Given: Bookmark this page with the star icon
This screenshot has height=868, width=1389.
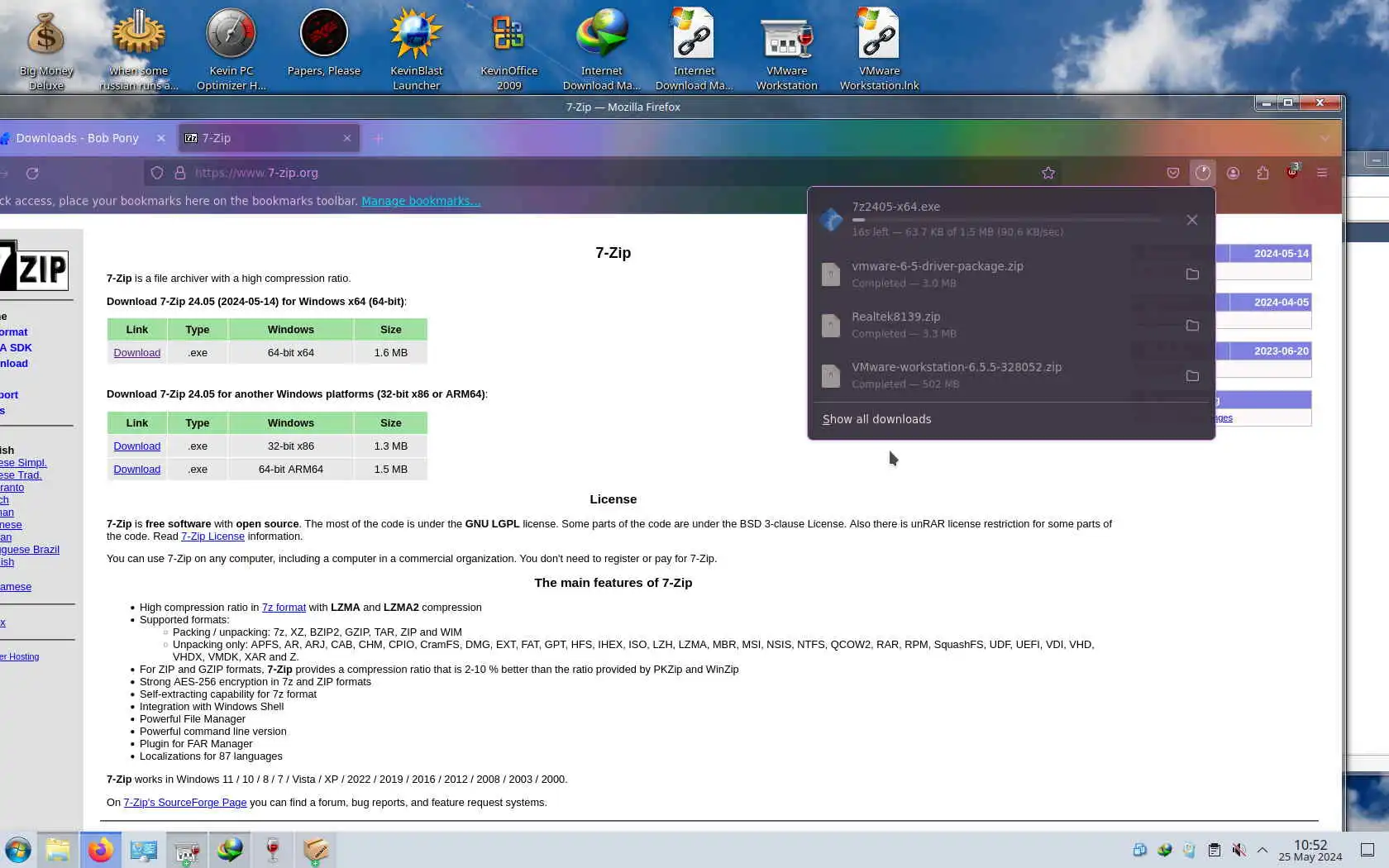Looking at the screenshot, I should 1048,173.
